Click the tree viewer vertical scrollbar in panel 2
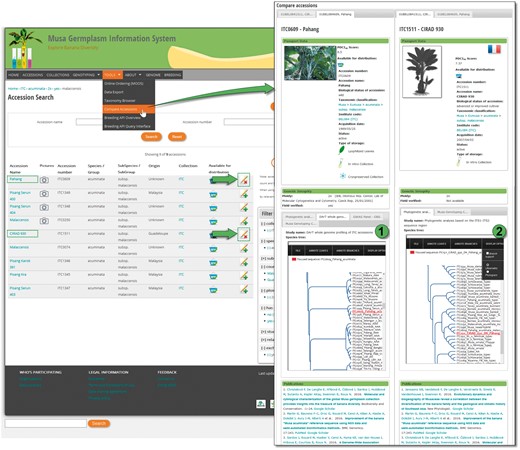 point(502,340)
